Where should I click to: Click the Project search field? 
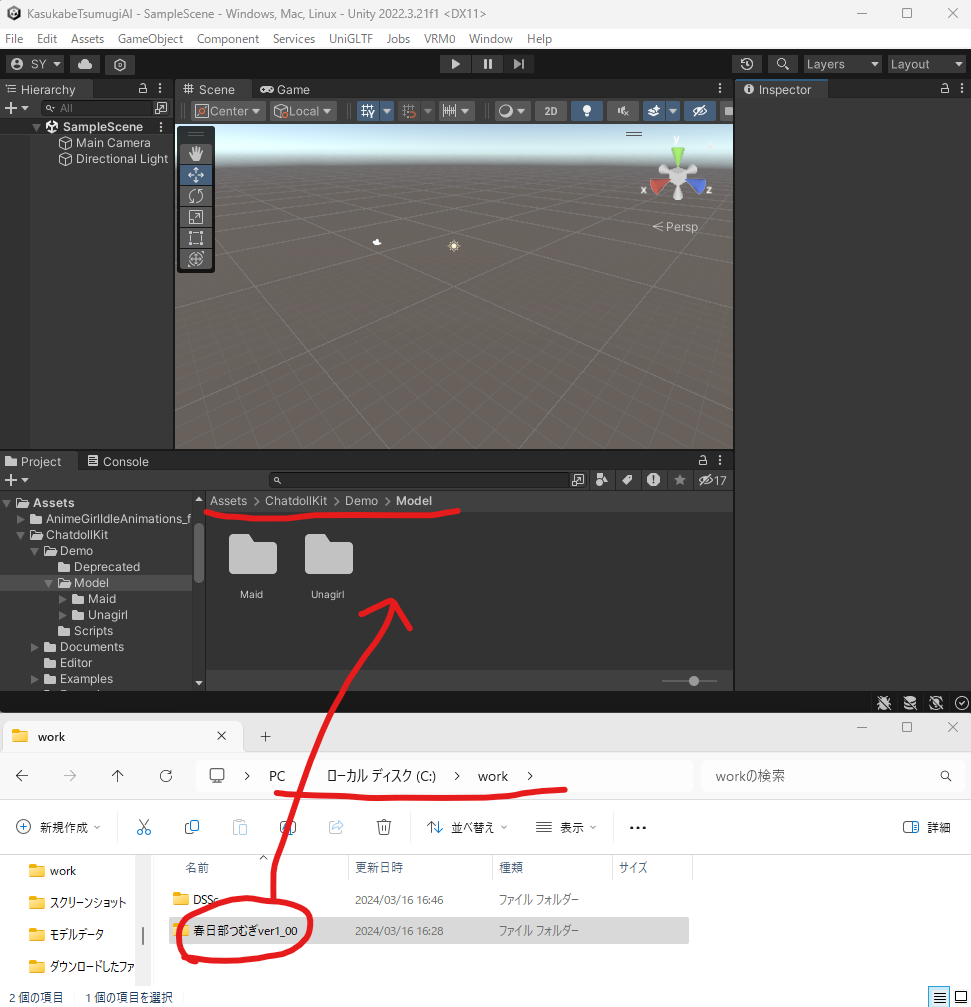point(419,480)
